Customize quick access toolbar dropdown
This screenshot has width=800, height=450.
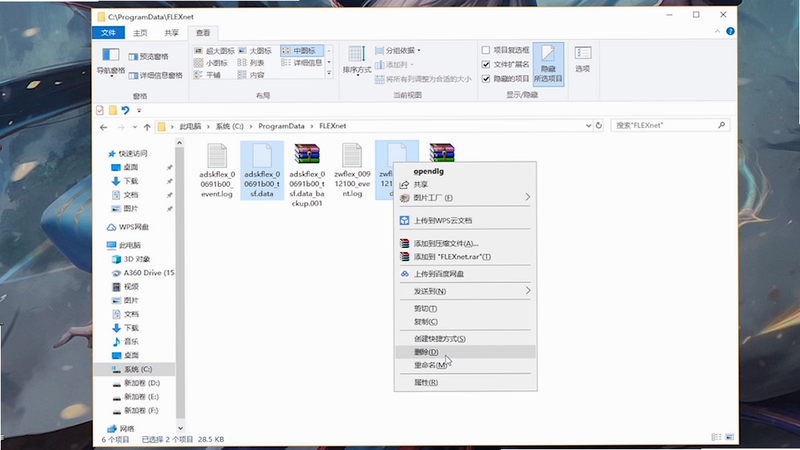pyautogui.click(x=139, y=110)
